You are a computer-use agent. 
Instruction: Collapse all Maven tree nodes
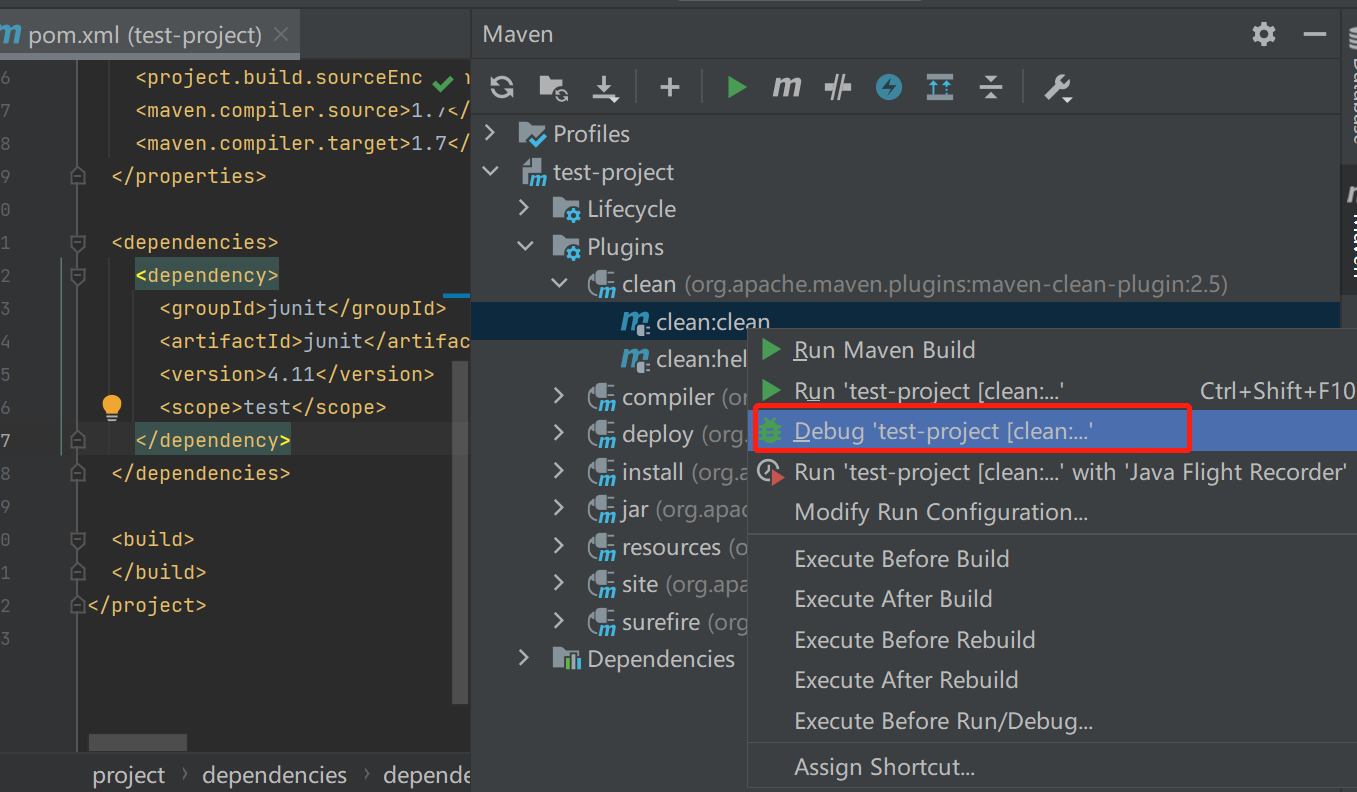click(x=990, y=88)
